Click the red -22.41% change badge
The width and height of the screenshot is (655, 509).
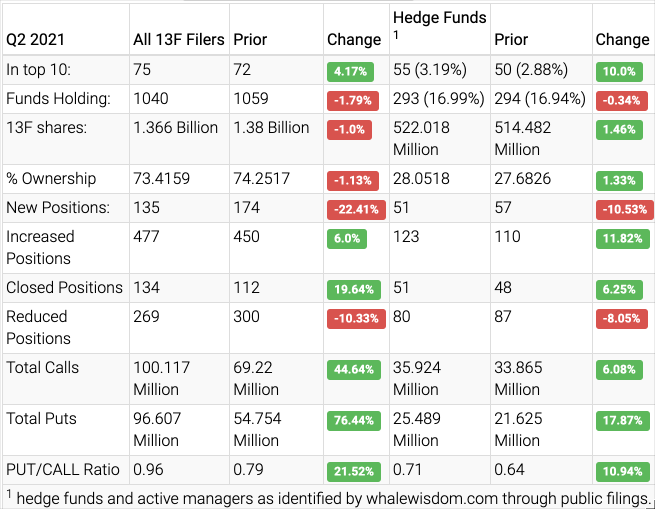[353, 209]
